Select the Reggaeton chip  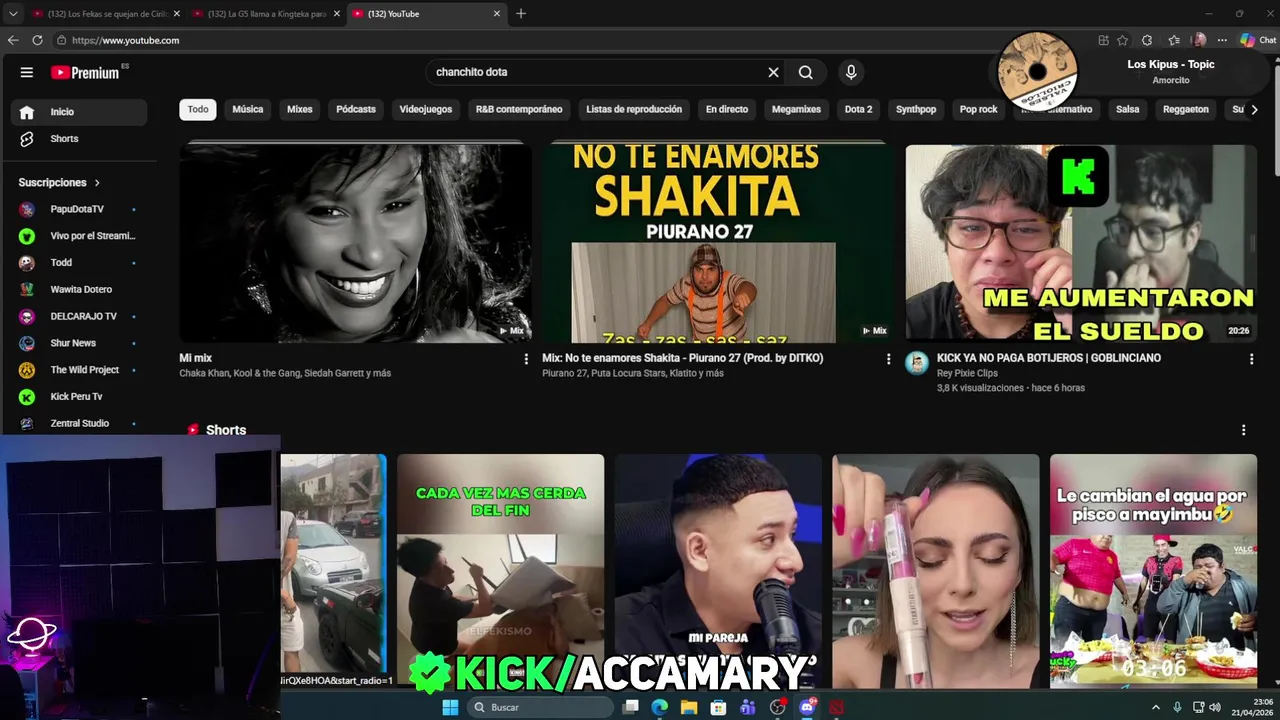pyautogui.click(x=1186, y=109)
